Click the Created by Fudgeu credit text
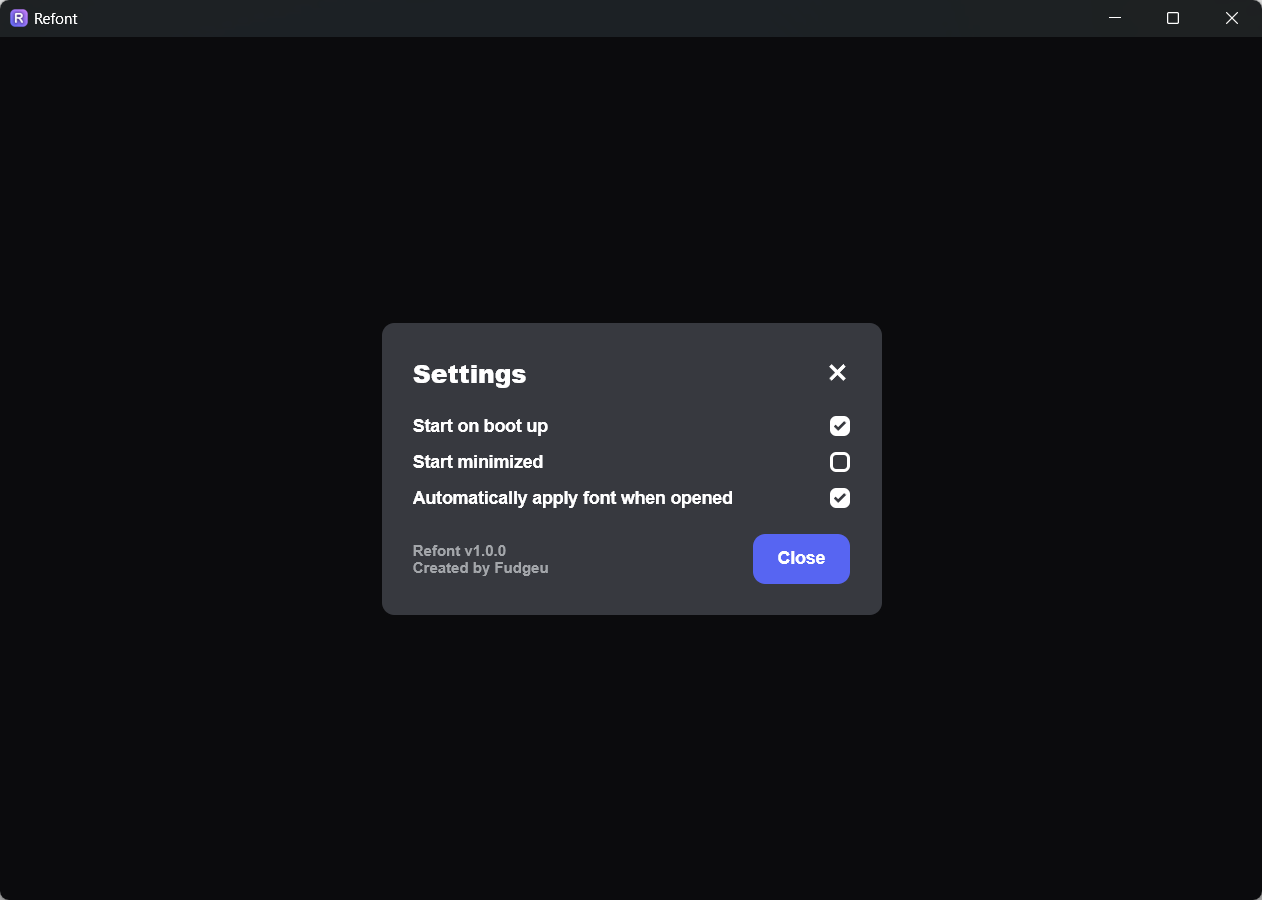Viewport: 1262px width, 900px height. coord(481,567)
